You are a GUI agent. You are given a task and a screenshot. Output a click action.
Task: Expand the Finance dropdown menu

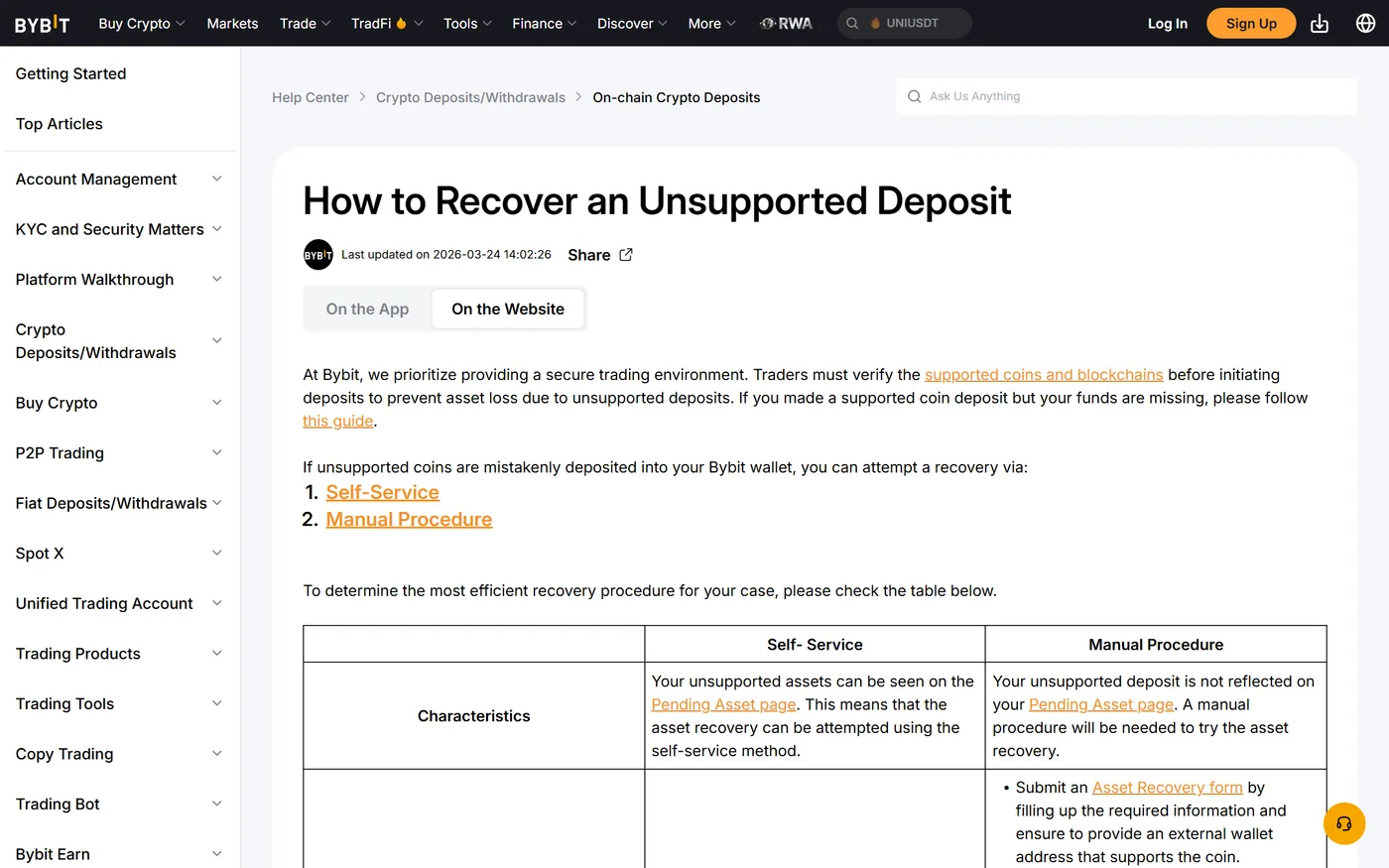[545, 23]
